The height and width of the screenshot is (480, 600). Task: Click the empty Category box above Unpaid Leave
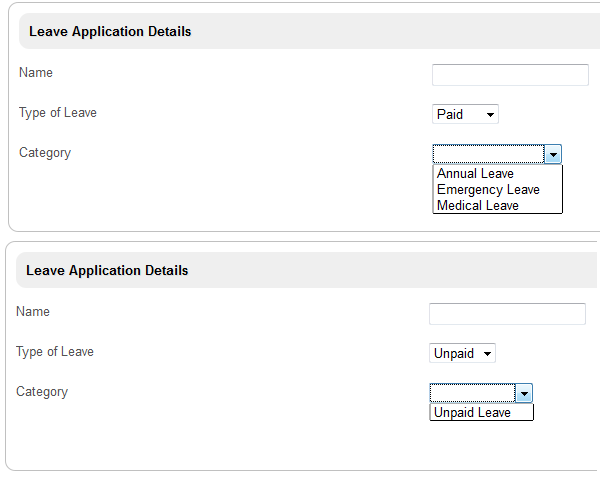473,393
